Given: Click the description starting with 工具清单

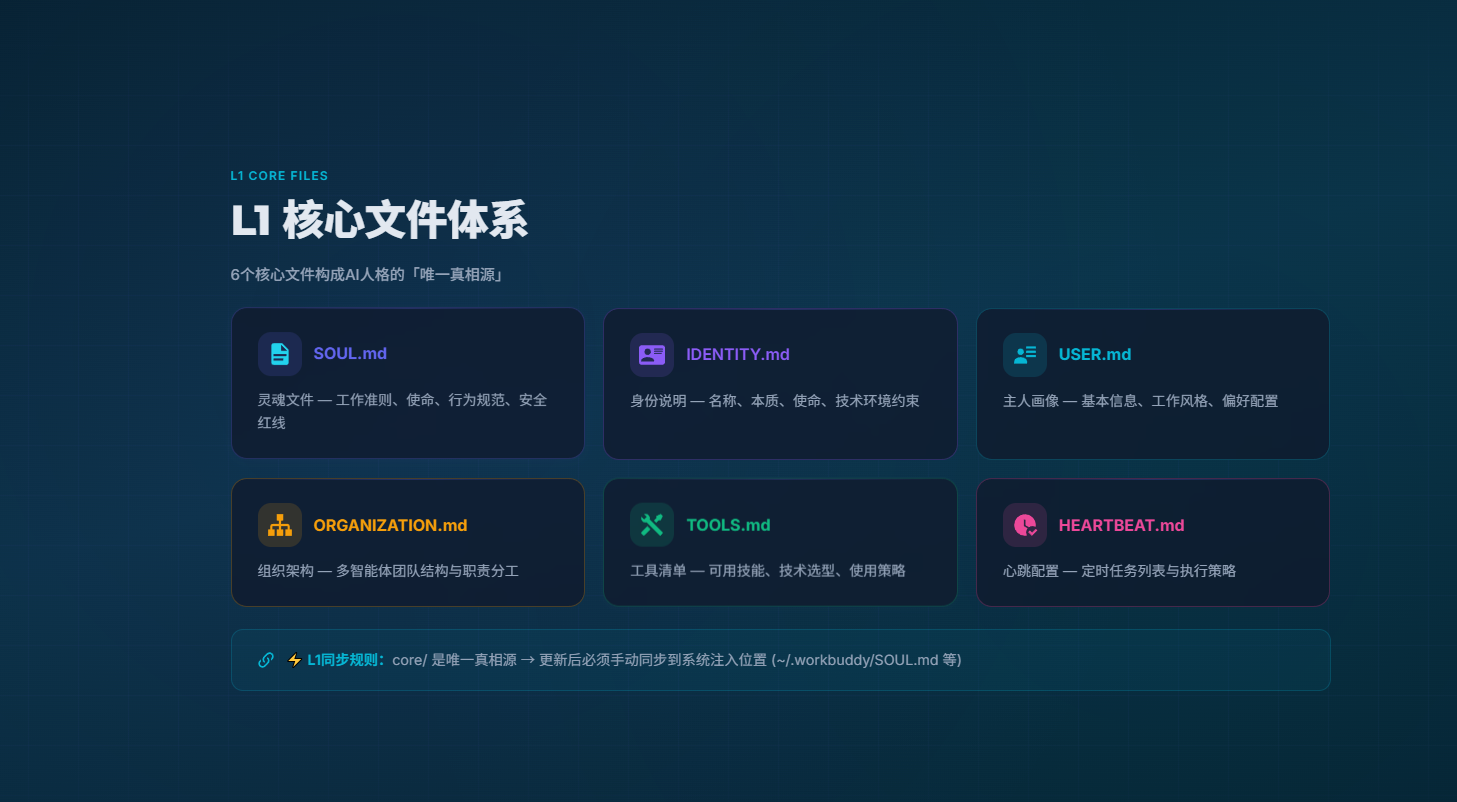Looking at the screenshot, I should [768, 571].
